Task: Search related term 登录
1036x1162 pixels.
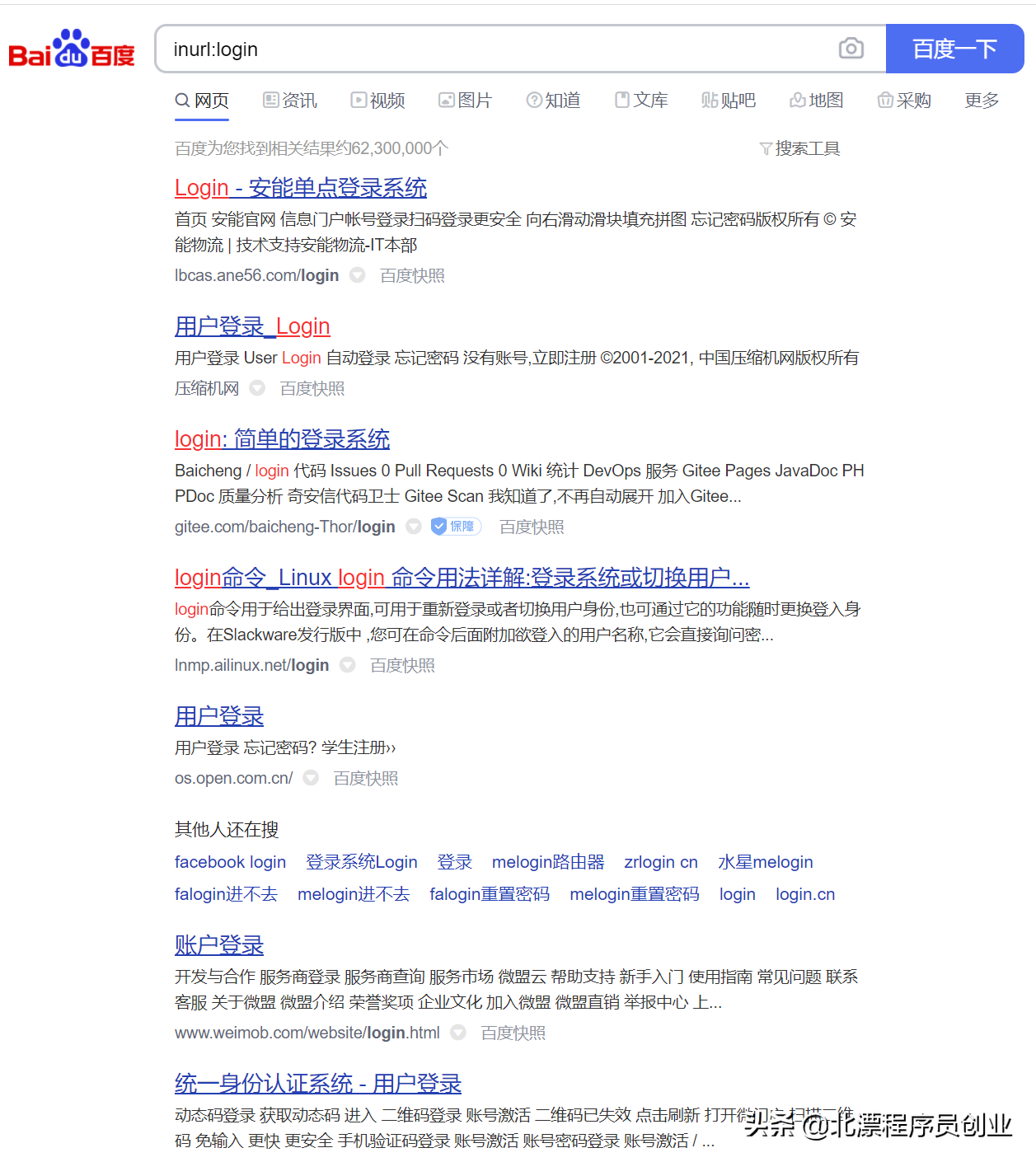Action: (455, 862)
